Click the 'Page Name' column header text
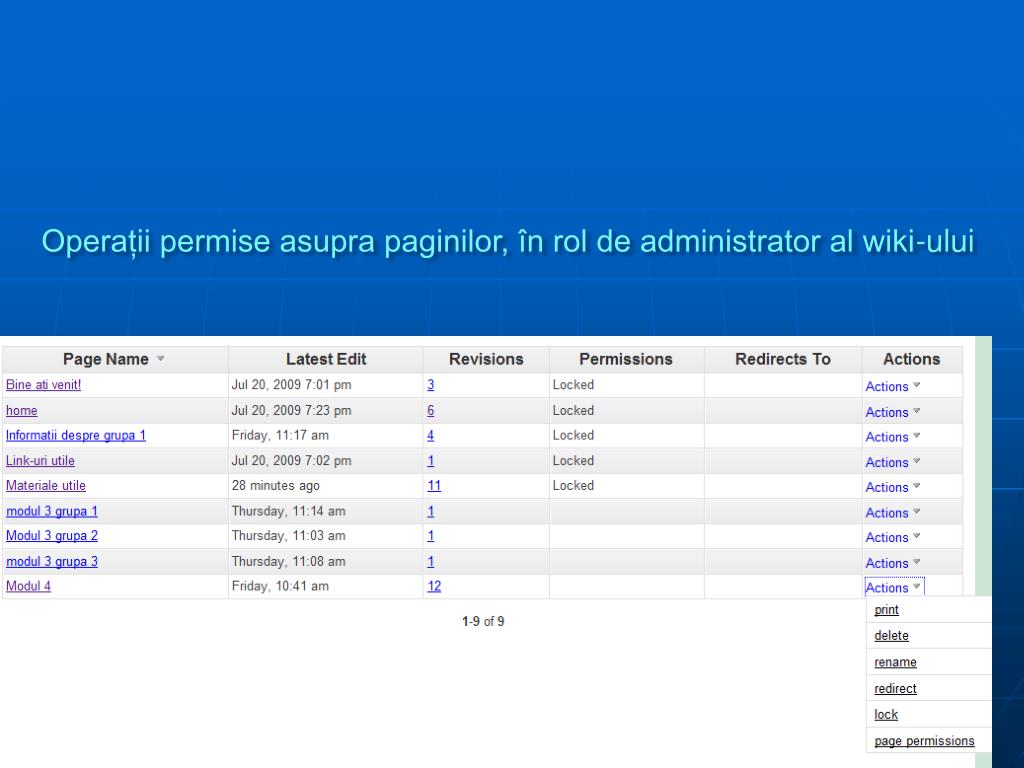This screenshot has height=768, width=1024. 106,359
